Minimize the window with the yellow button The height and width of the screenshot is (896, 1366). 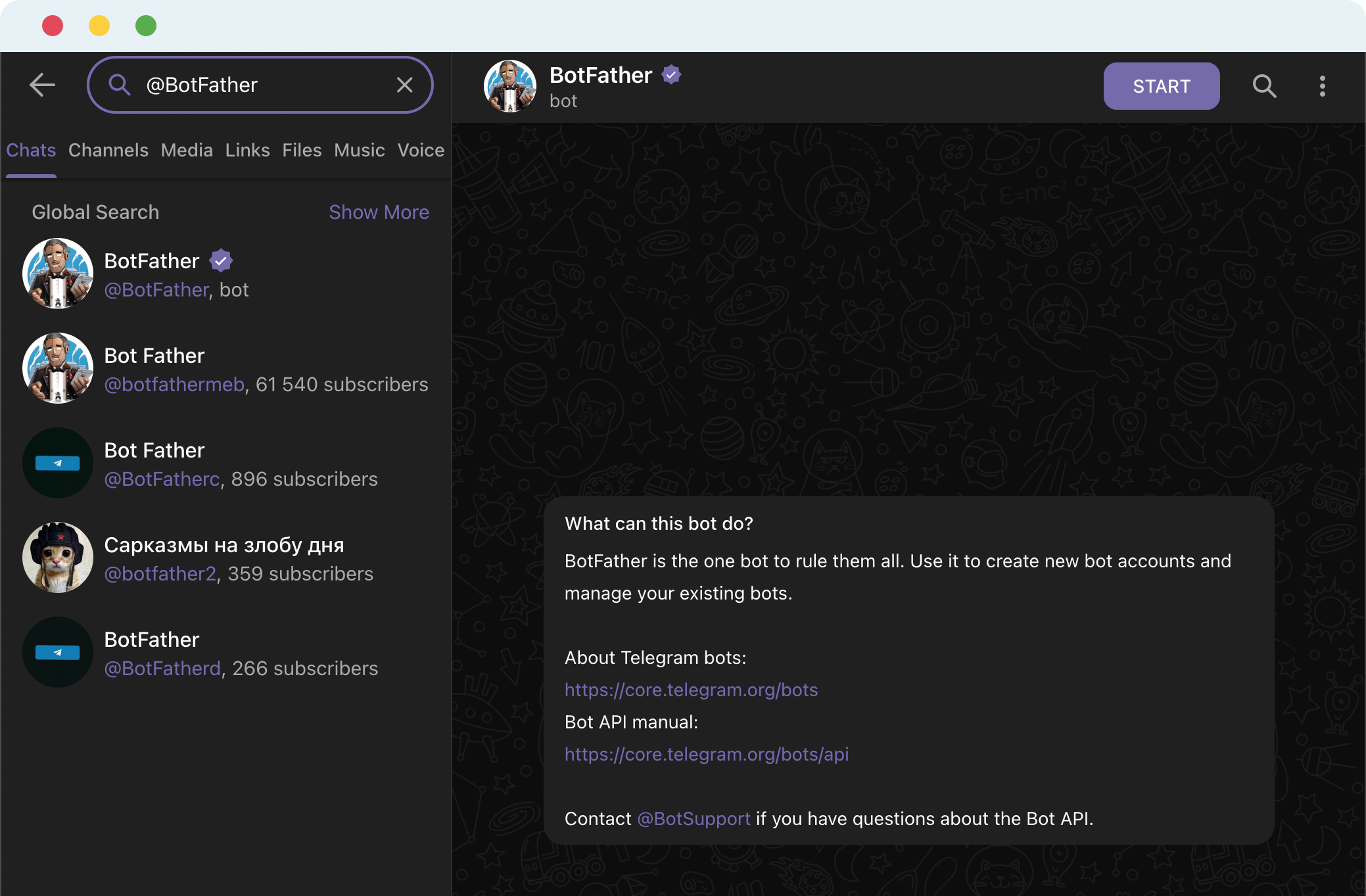coord(99,26)
